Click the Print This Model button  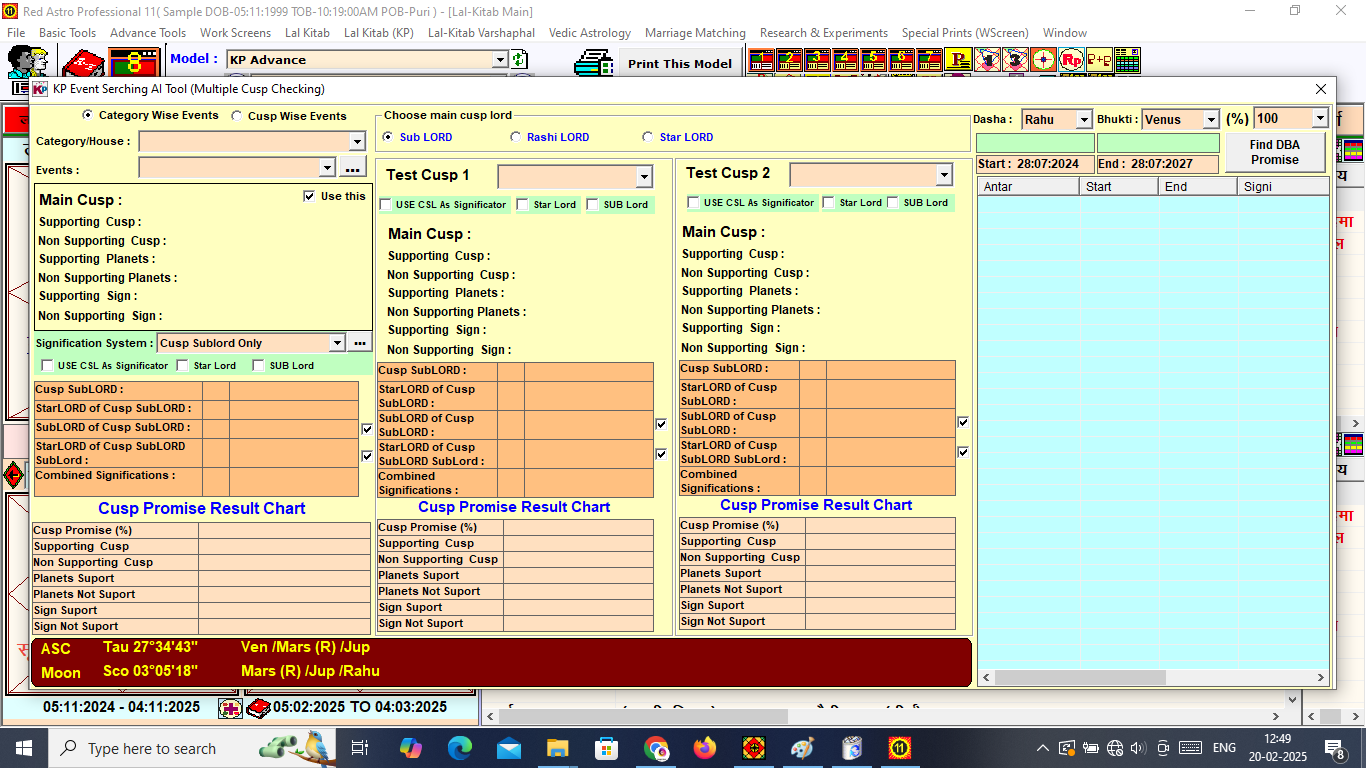pos(680,63)
